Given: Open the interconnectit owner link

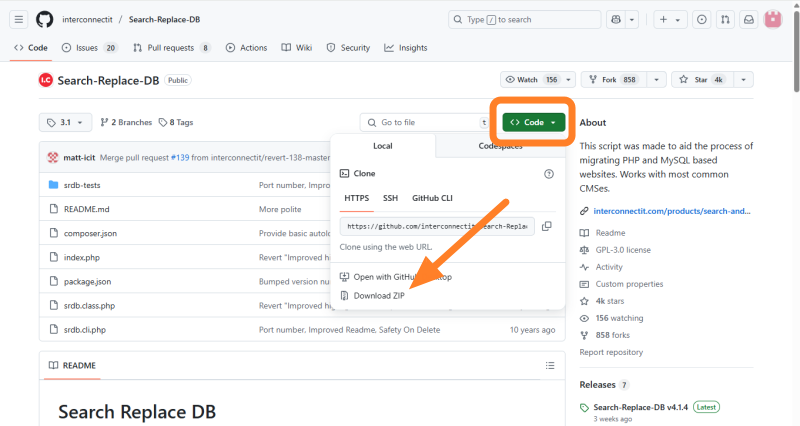Looking at the screenshot, I should (x=87, y=19).
